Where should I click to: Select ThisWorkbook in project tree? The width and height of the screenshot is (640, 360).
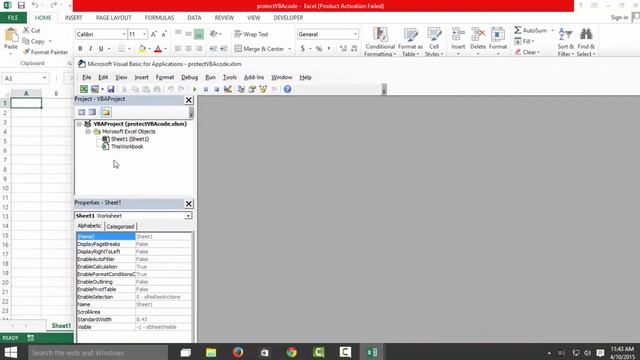[x=127, y=147]
